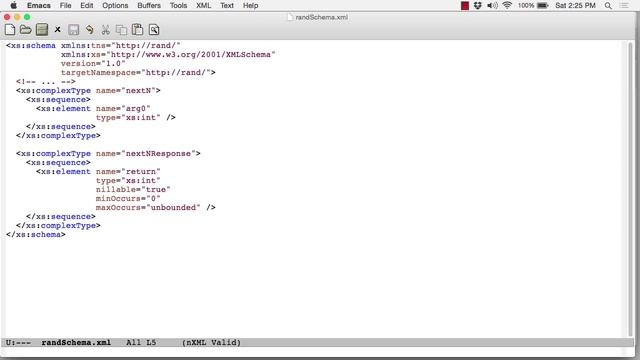Open the Edit menu
This screenshot has width=640, height=360.
87,5
